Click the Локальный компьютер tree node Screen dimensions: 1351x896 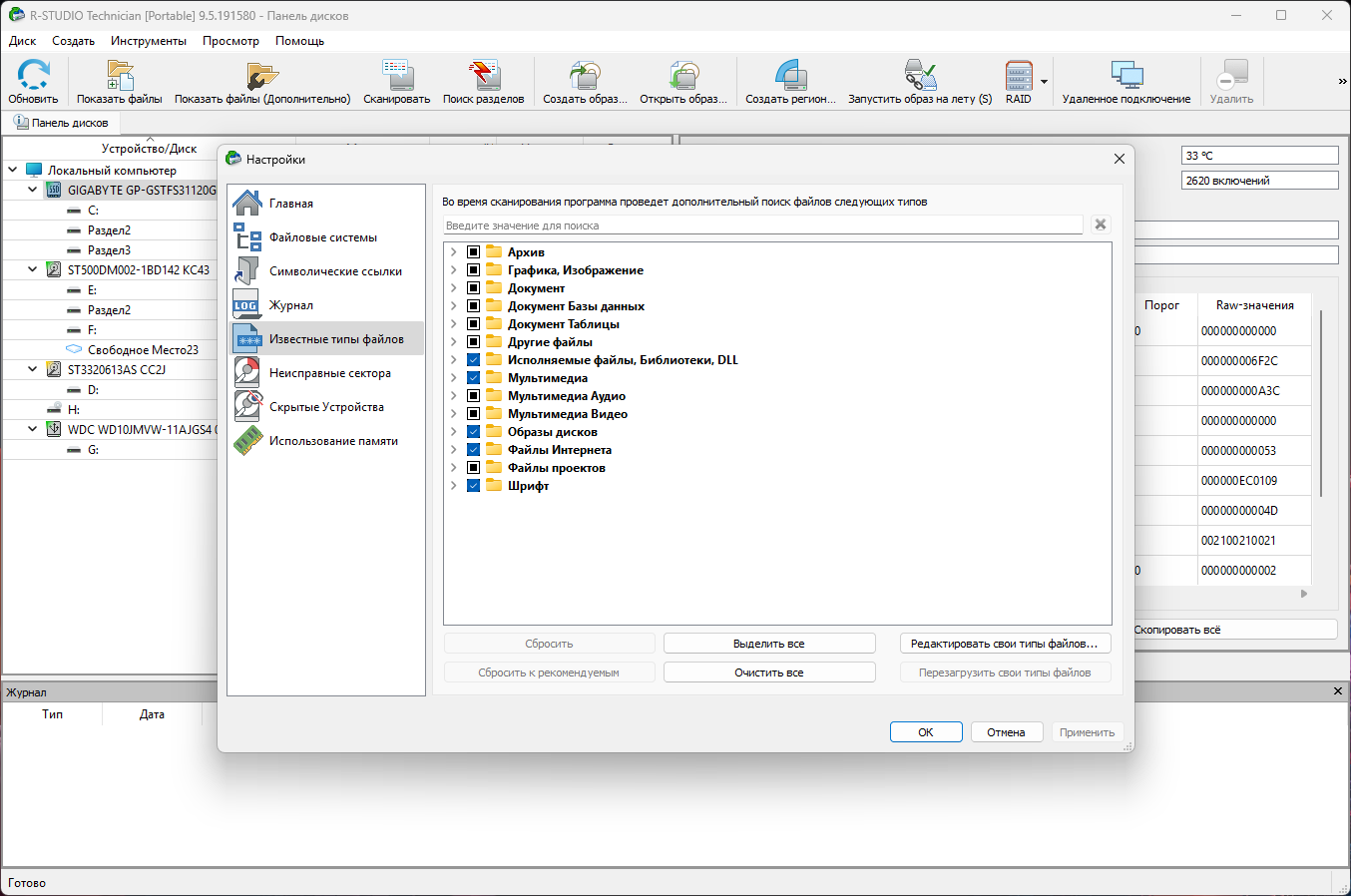(x=112, y=170)
